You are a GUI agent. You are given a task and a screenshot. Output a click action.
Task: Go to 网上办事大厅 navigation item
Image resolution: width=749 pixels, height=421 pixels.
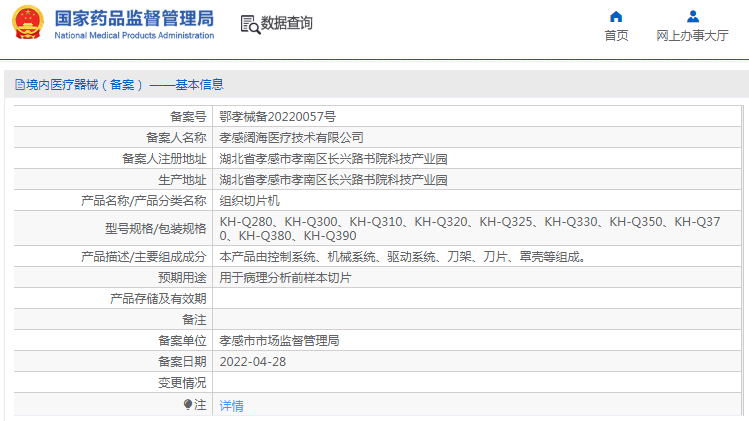pyautogui.click(x=692, y=36)
